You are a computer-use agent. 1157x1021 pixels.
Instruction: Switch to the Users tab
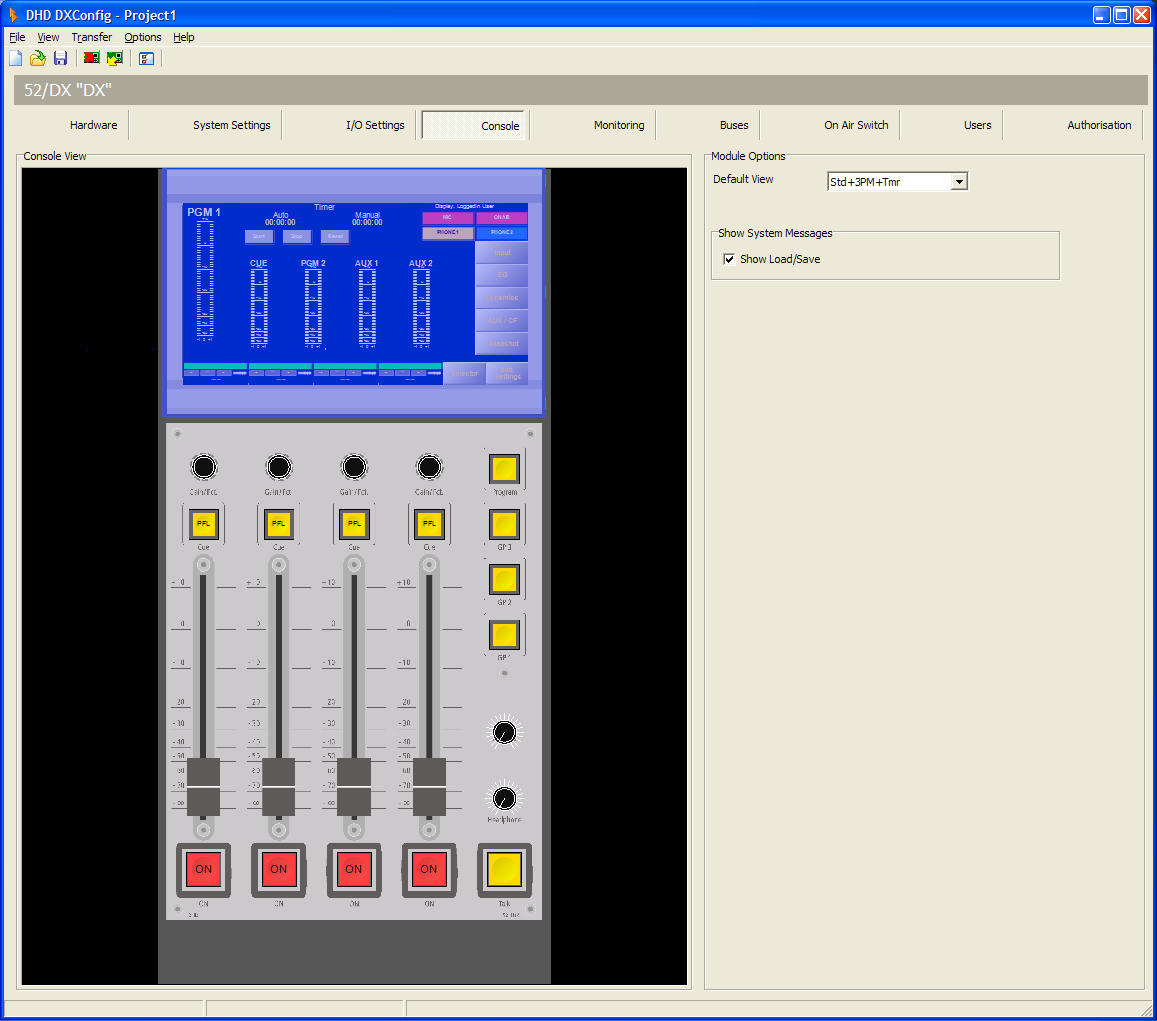[978, 125]
